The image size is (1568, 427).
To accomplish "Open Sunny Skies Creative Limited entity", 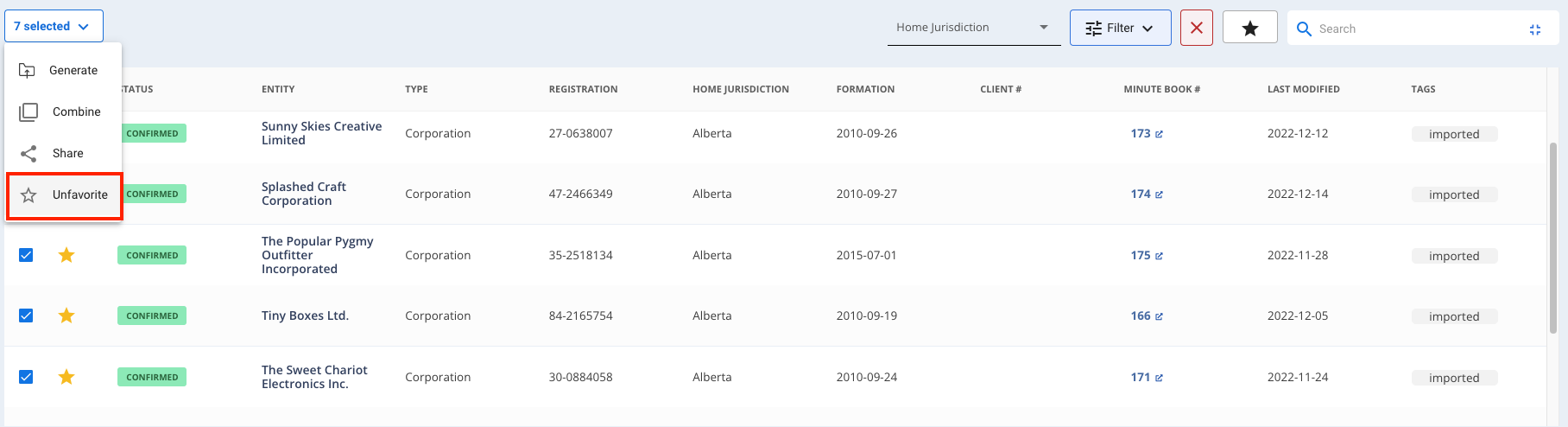I will coord(321,133).
